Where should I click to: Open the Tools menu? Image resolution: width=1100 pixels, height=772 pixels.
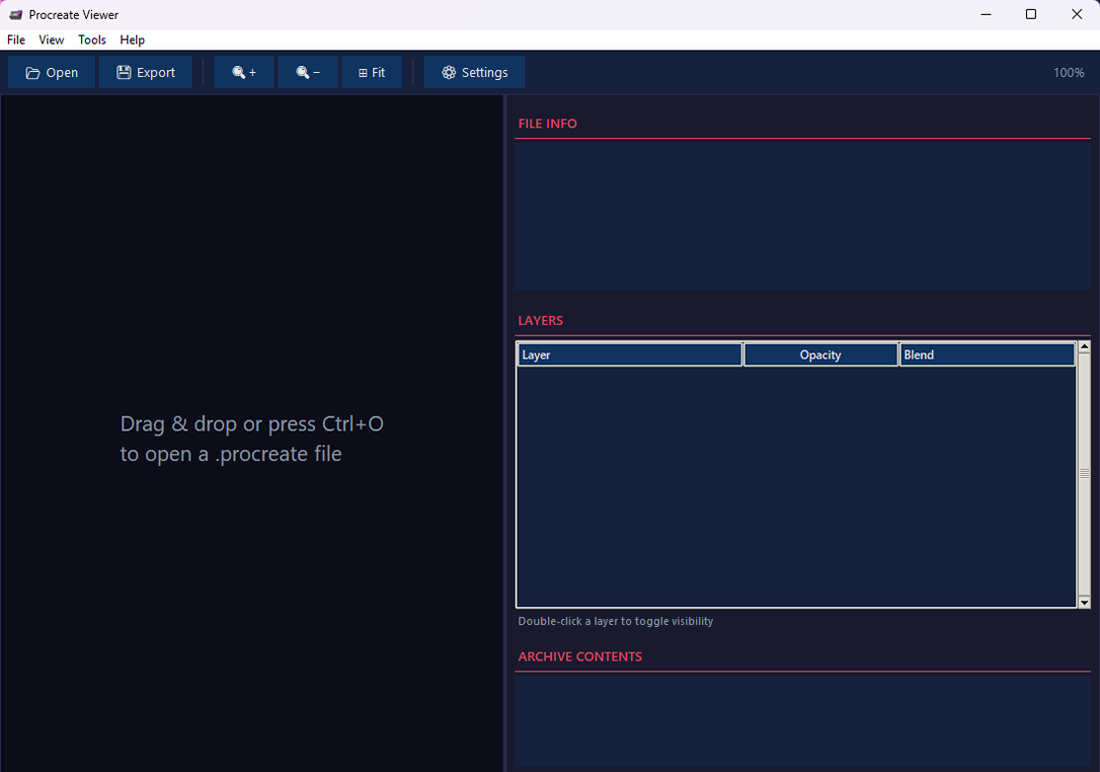[x=91, y=39]
